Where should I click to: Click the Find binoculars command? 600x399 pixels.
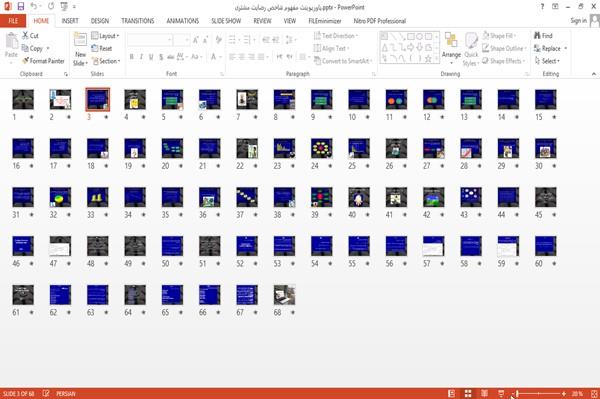click(x=543, y=36)
